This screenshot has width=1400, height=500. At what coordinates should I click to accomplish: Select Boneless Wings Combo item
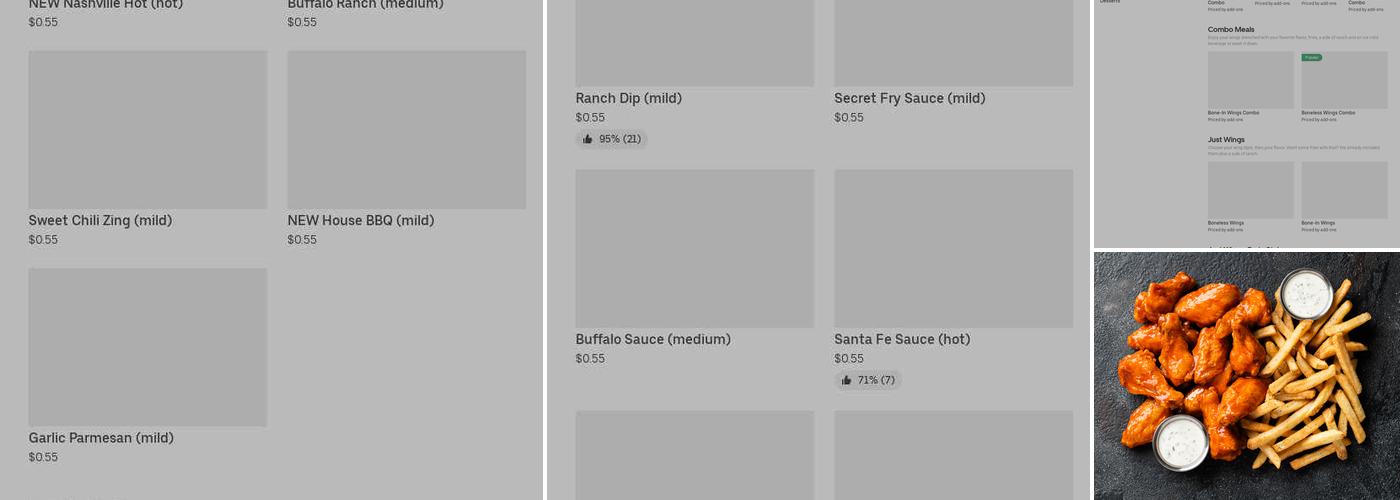(1344, 87)
